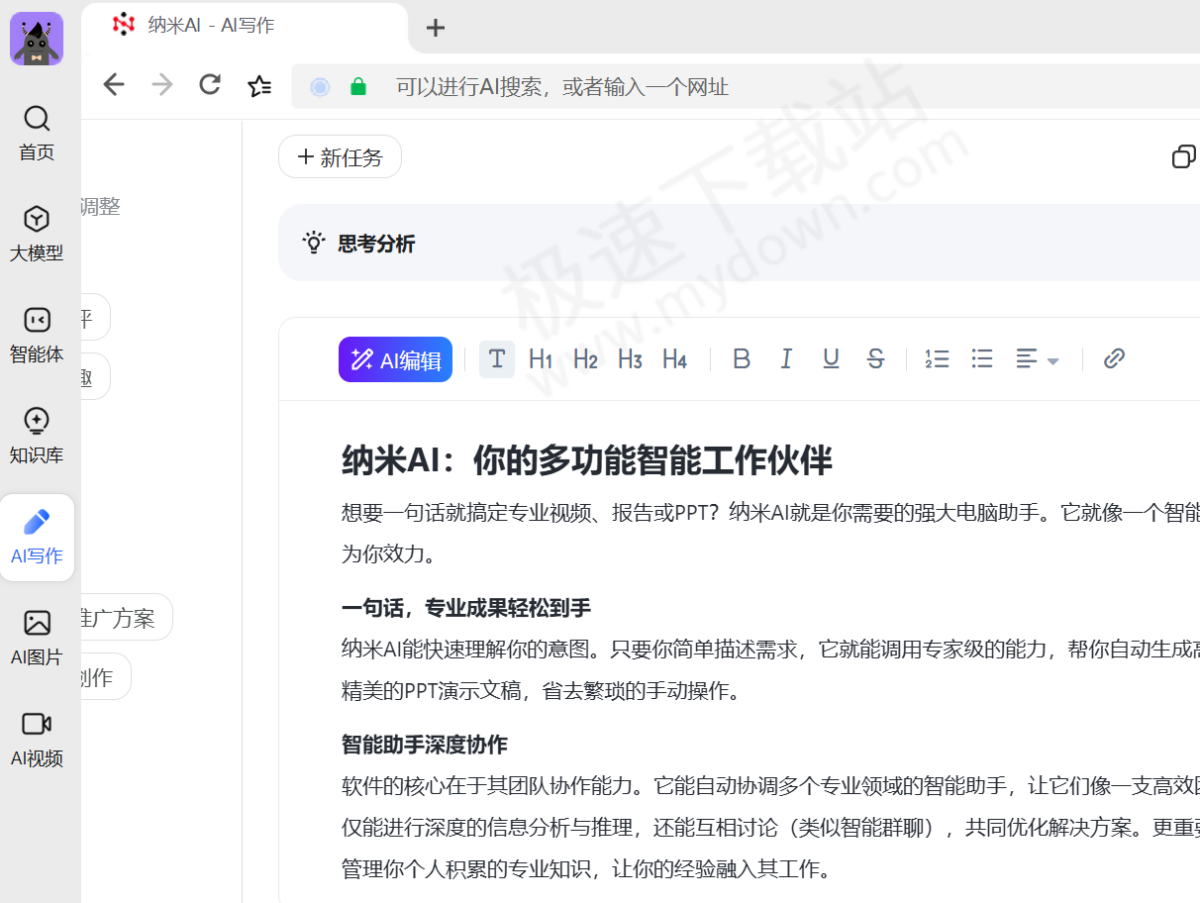Go to 首页 from the sidebar menu

tap(36, 133)
